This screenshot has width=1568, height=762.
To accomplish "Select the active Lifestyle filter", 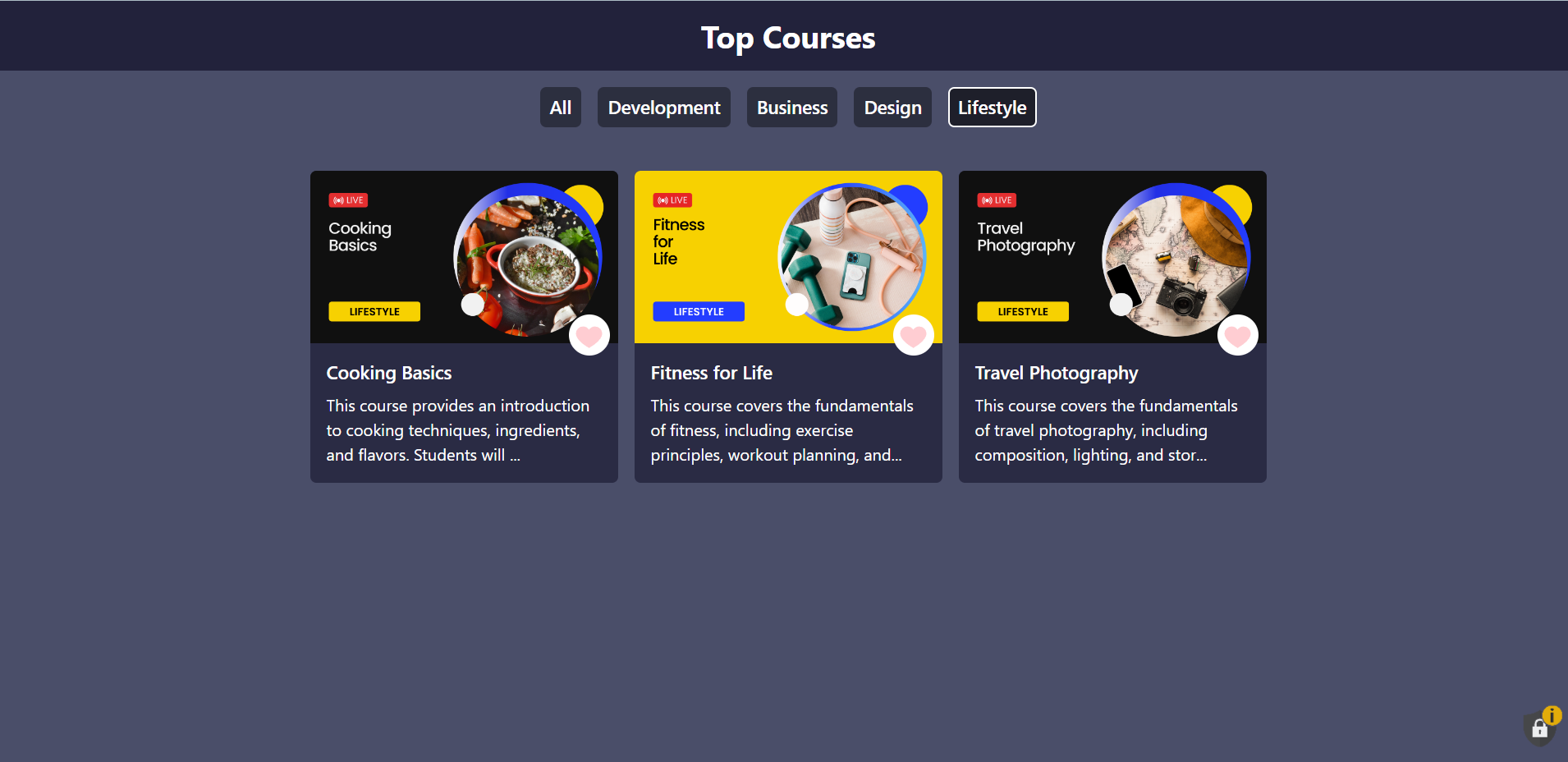I will 993,108.
